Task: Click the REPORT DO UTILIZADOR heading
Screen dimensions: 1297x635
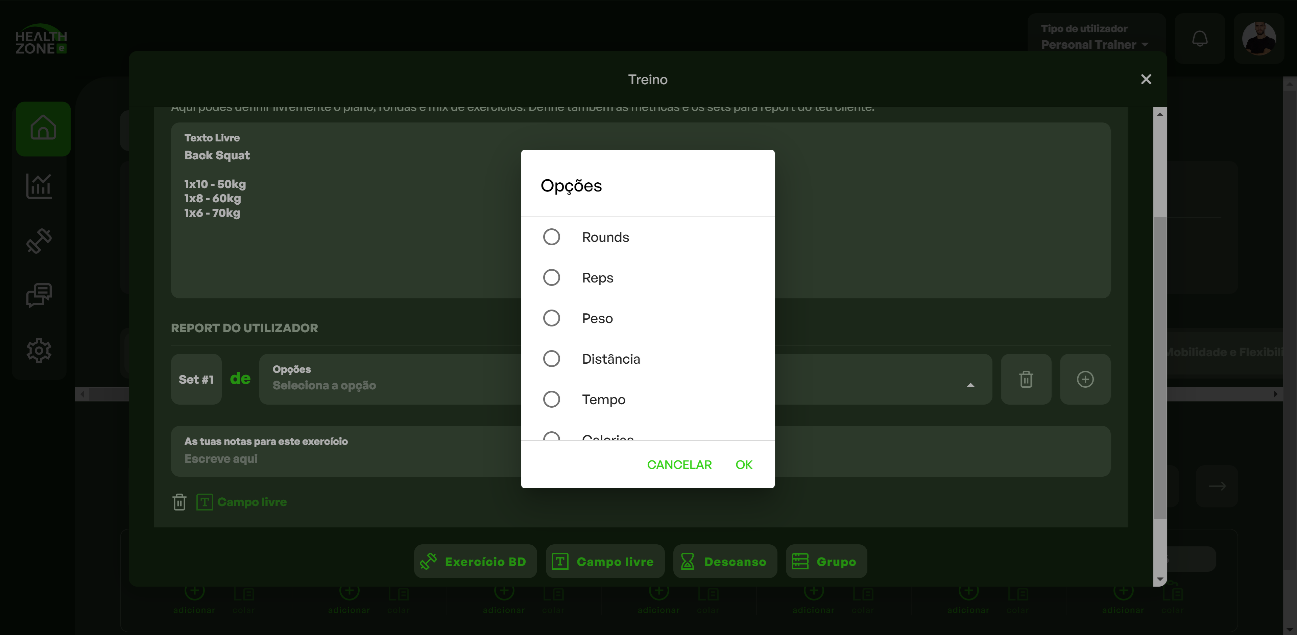Action: [x=245, y=328]
